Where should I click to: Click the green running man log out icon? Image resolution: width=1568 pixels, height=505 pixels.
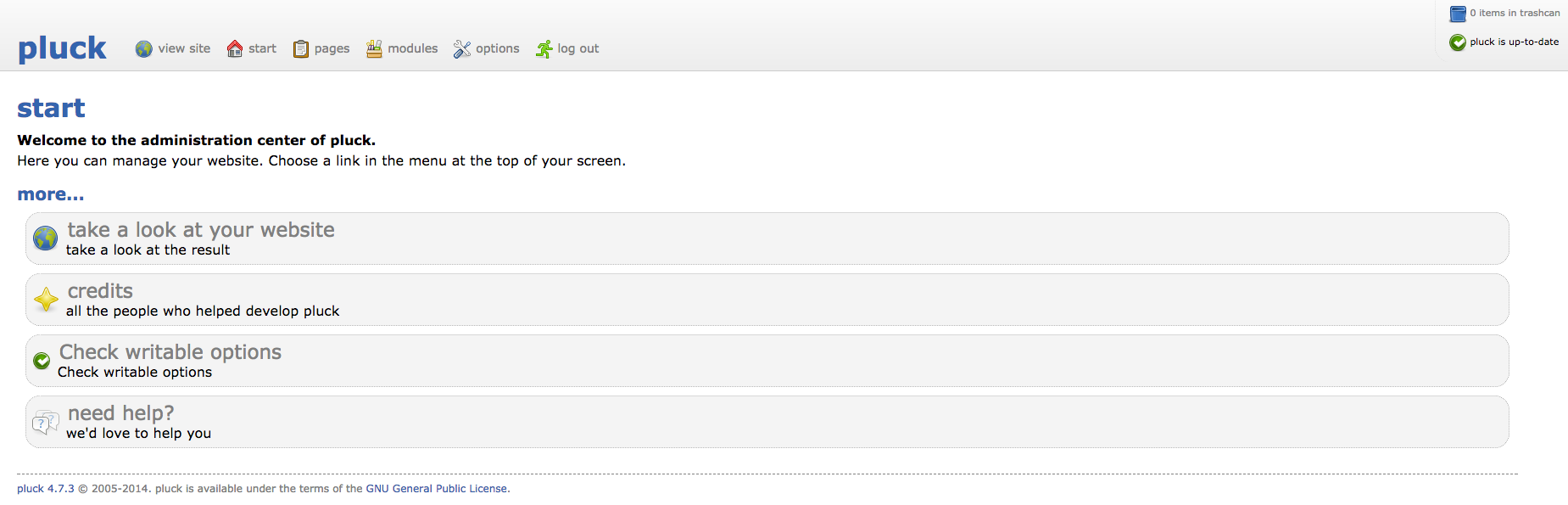544,49
